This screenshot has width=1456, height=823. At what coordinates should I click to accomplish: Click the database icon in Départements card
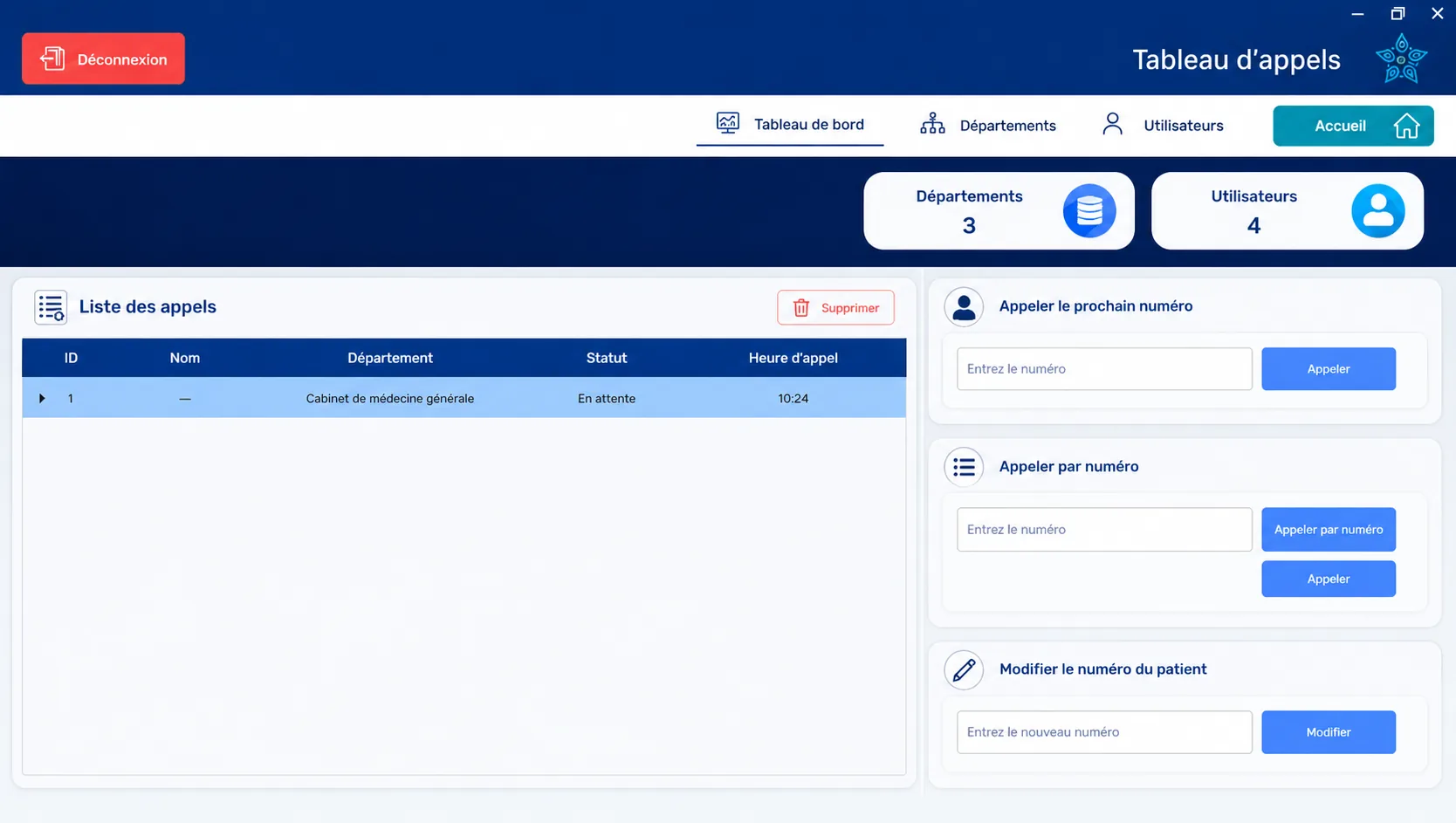point(1089,210)
